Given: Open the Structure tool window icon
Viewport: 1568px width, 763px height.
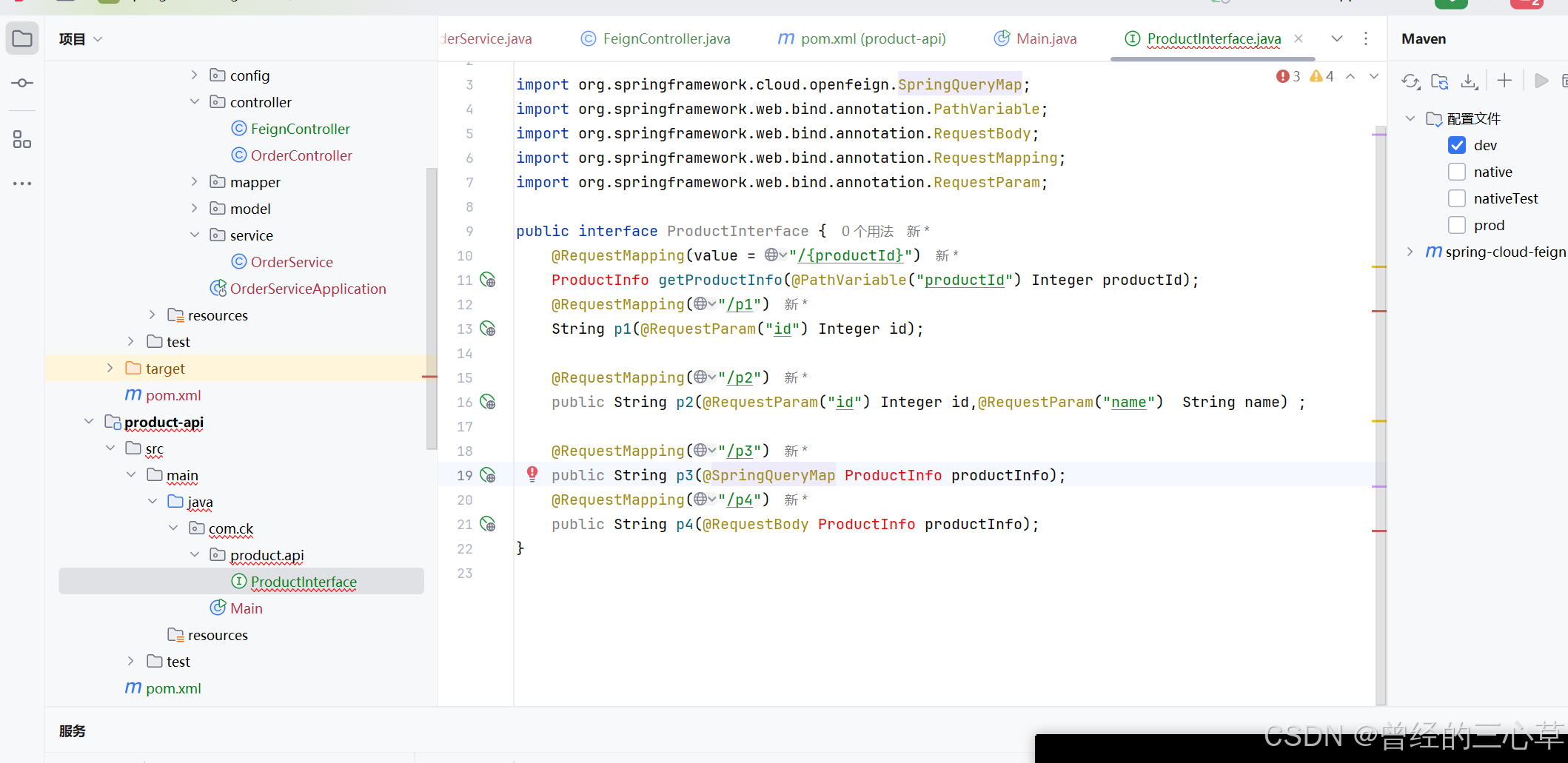Looking at the screenshot, I should [22, 139].
